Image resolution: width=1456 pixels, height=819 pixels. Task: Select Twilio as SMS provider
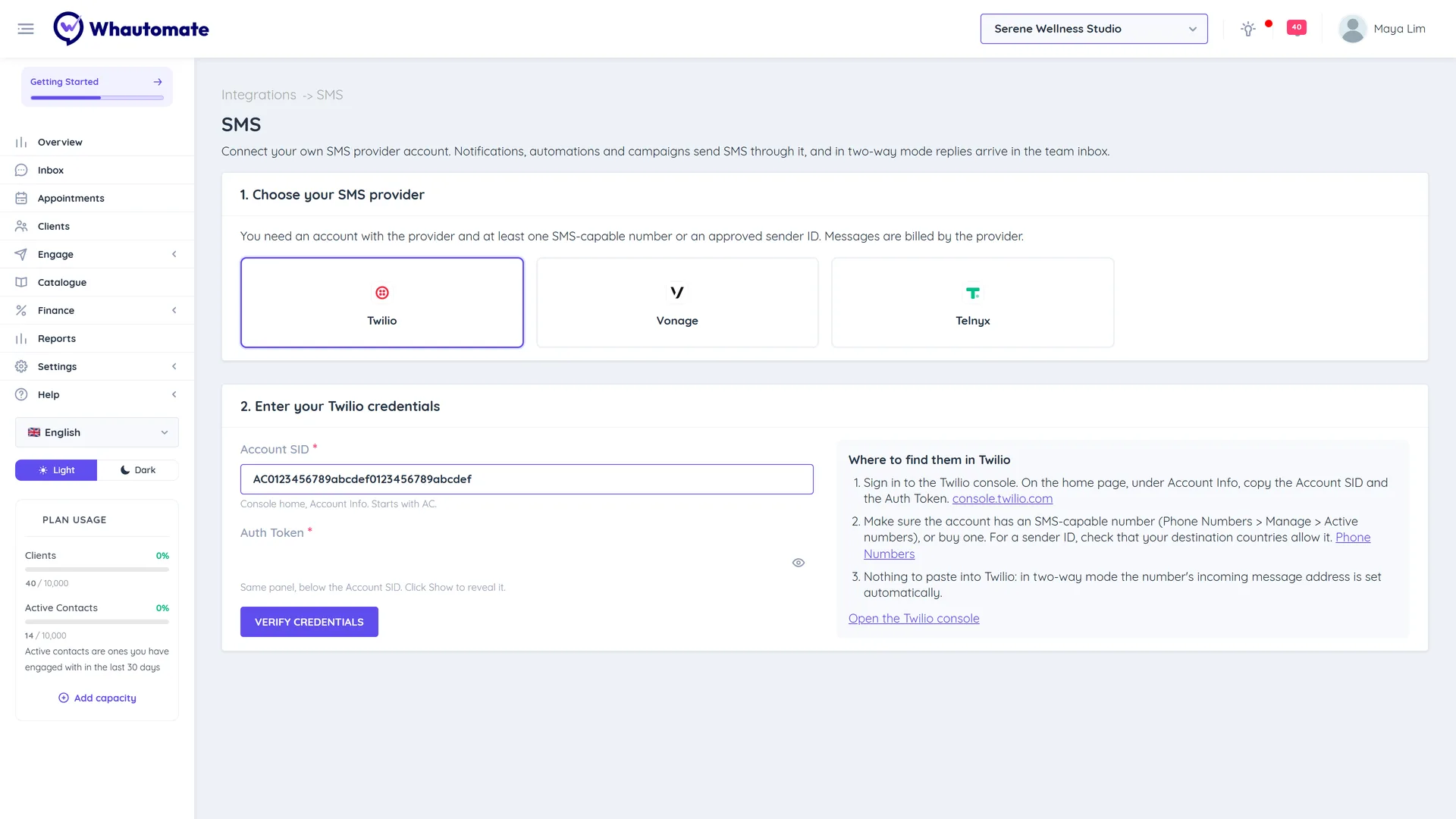tap(382, 303)
